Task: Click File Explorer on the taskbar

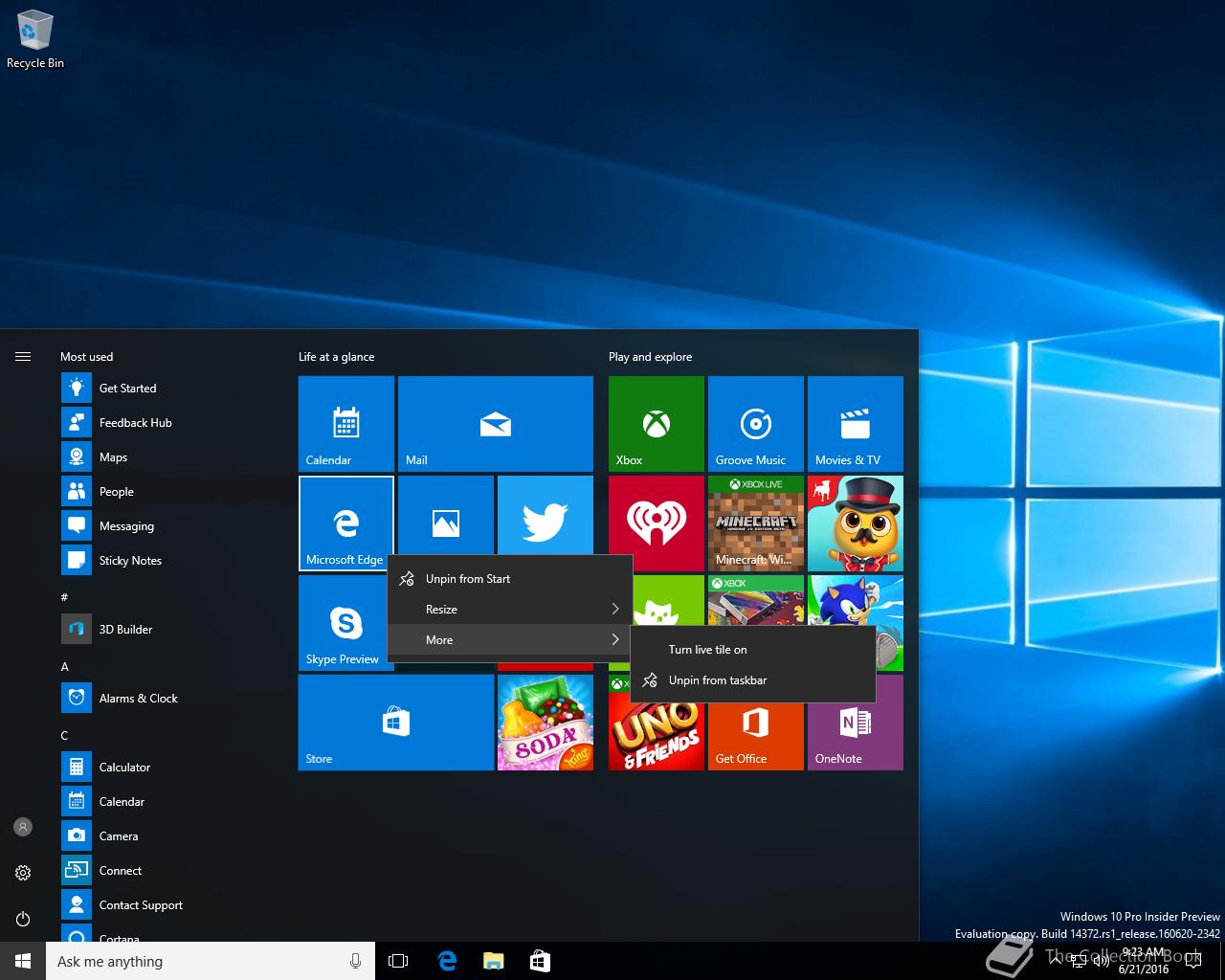Action: (x=493, y=961)
